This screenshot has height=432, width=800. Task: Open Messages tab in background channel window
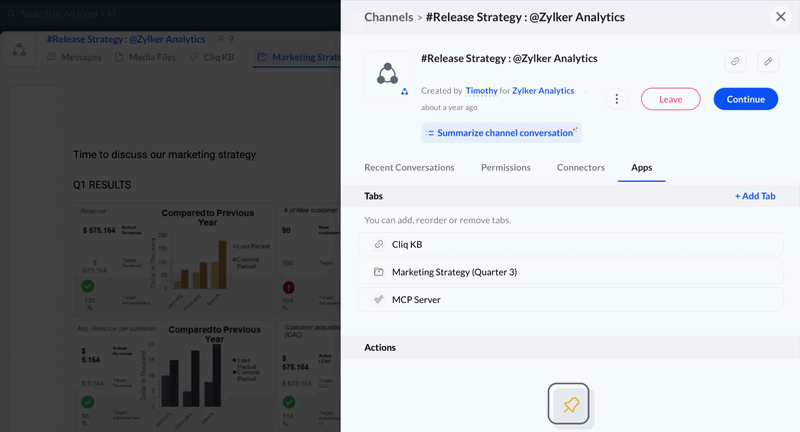coord(74,57)
